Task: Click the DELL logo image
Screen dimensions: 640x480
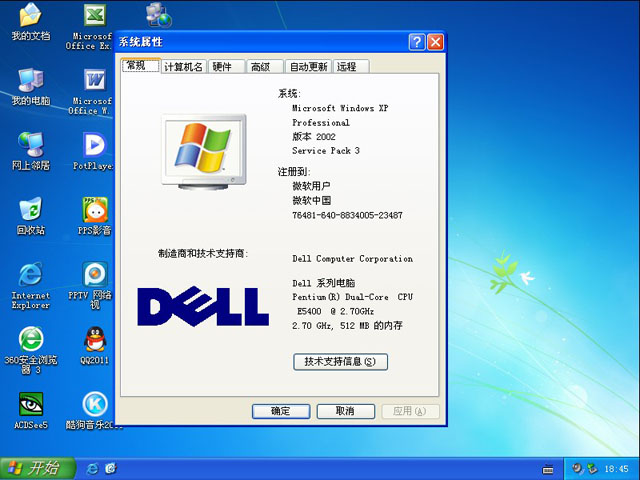Action: pyautogui.click(x=203, y=306)
